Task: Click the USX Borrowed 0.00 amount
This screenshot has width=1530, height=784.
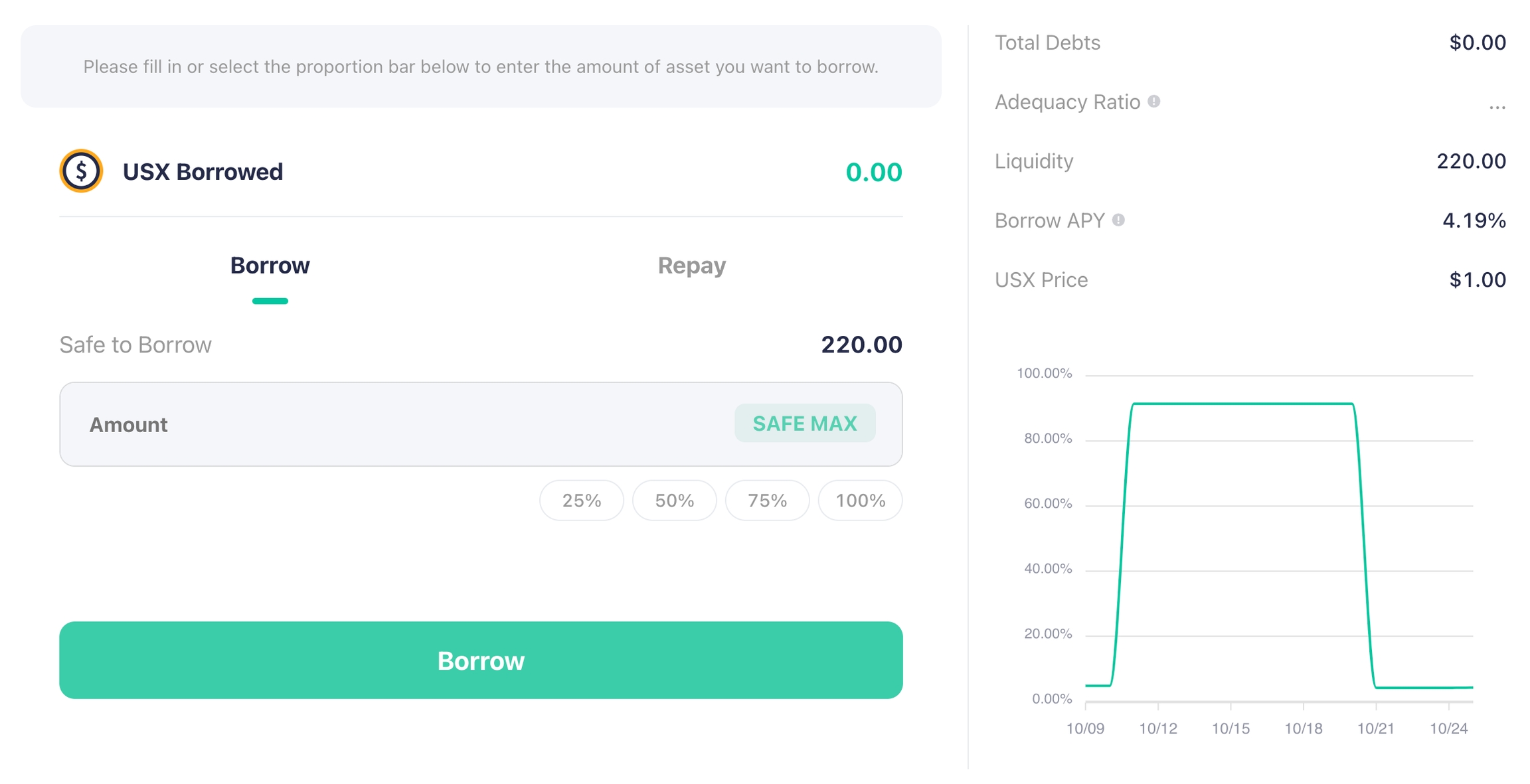Action: pos(873,172)
